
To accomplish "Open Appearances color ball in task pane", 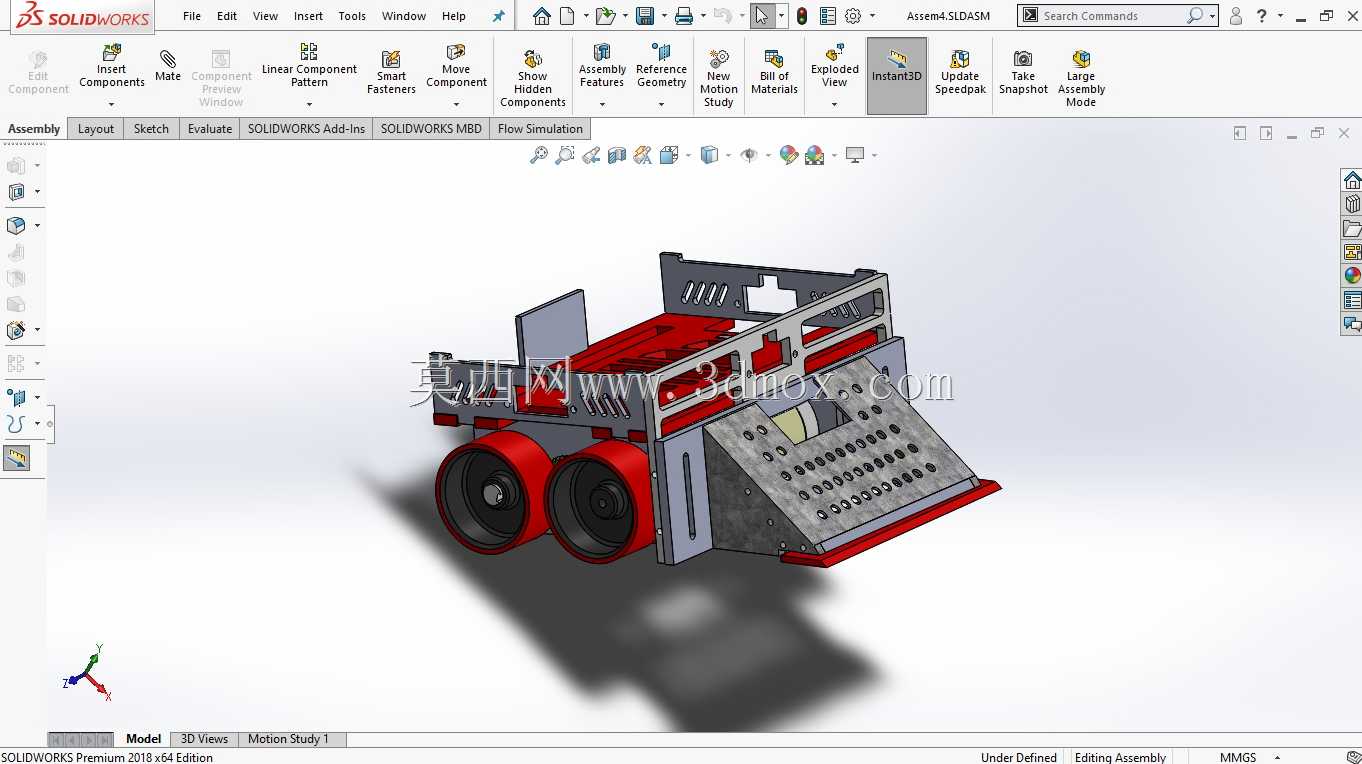I will (1352, 275).
